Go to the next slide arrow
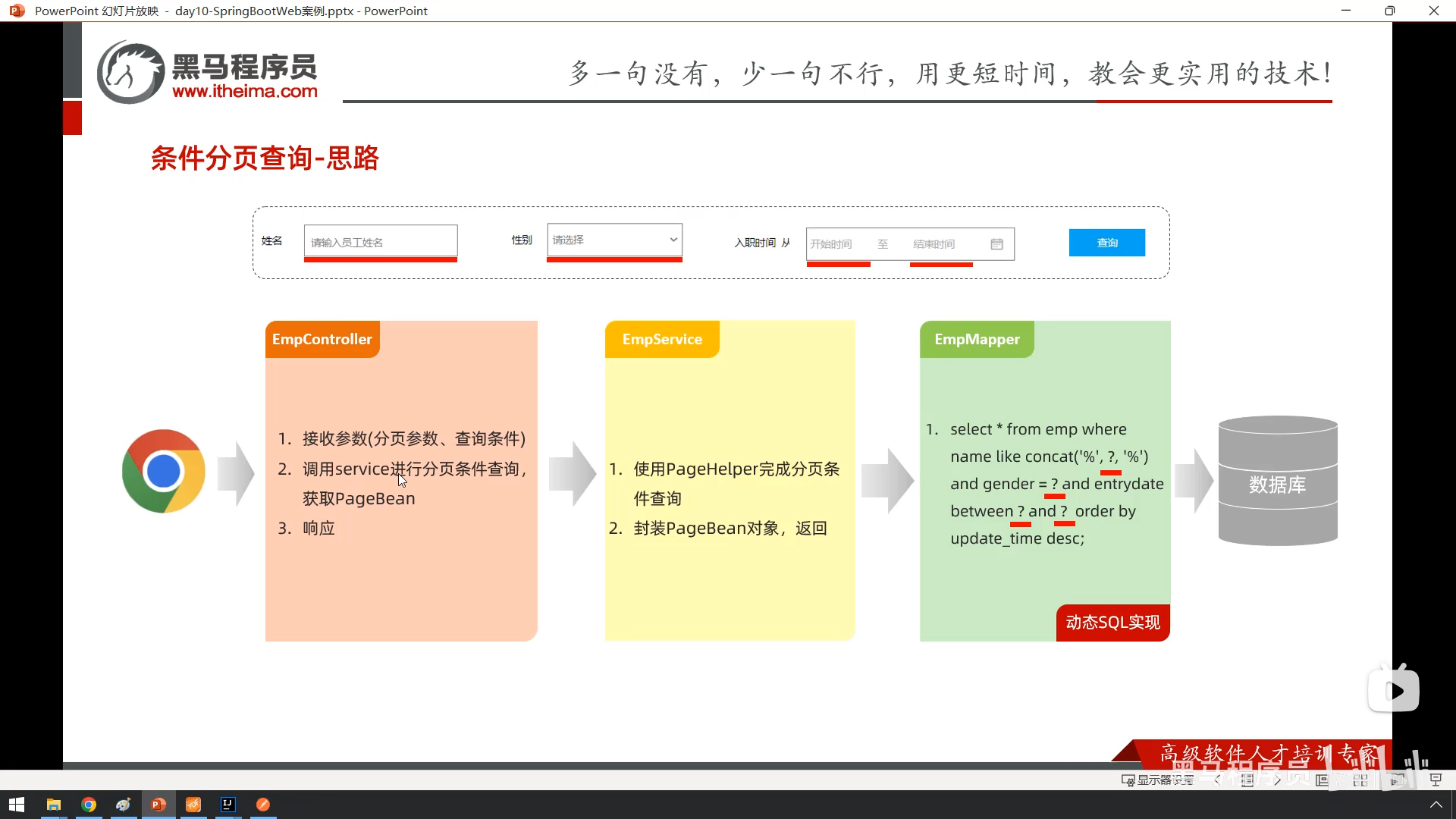The image size is (1456, 819). click(1278, 780)
